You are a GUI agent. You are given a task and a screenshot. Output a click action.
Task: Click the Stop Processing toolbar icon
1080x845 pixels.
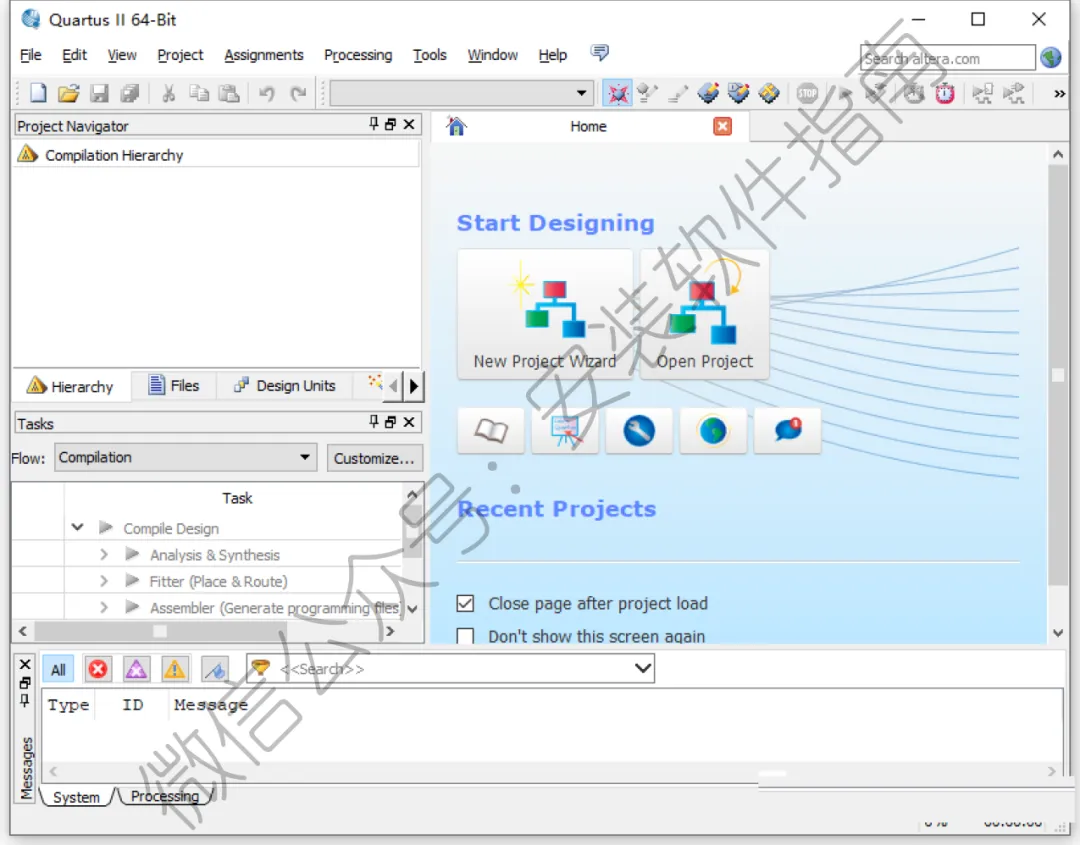(807, 93)
